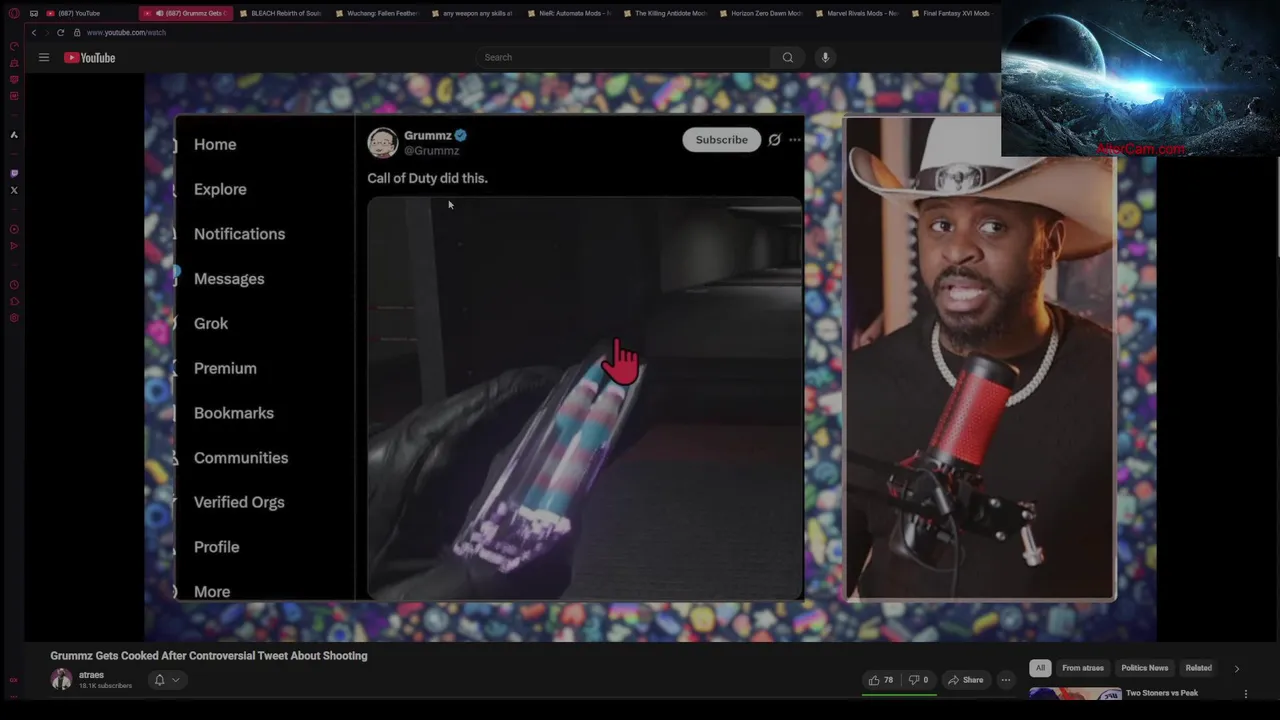Open more actions ellipsis beside Share
This screenshot has width=1280, height=720.
pyautogui.click(x=1006, y=680)
